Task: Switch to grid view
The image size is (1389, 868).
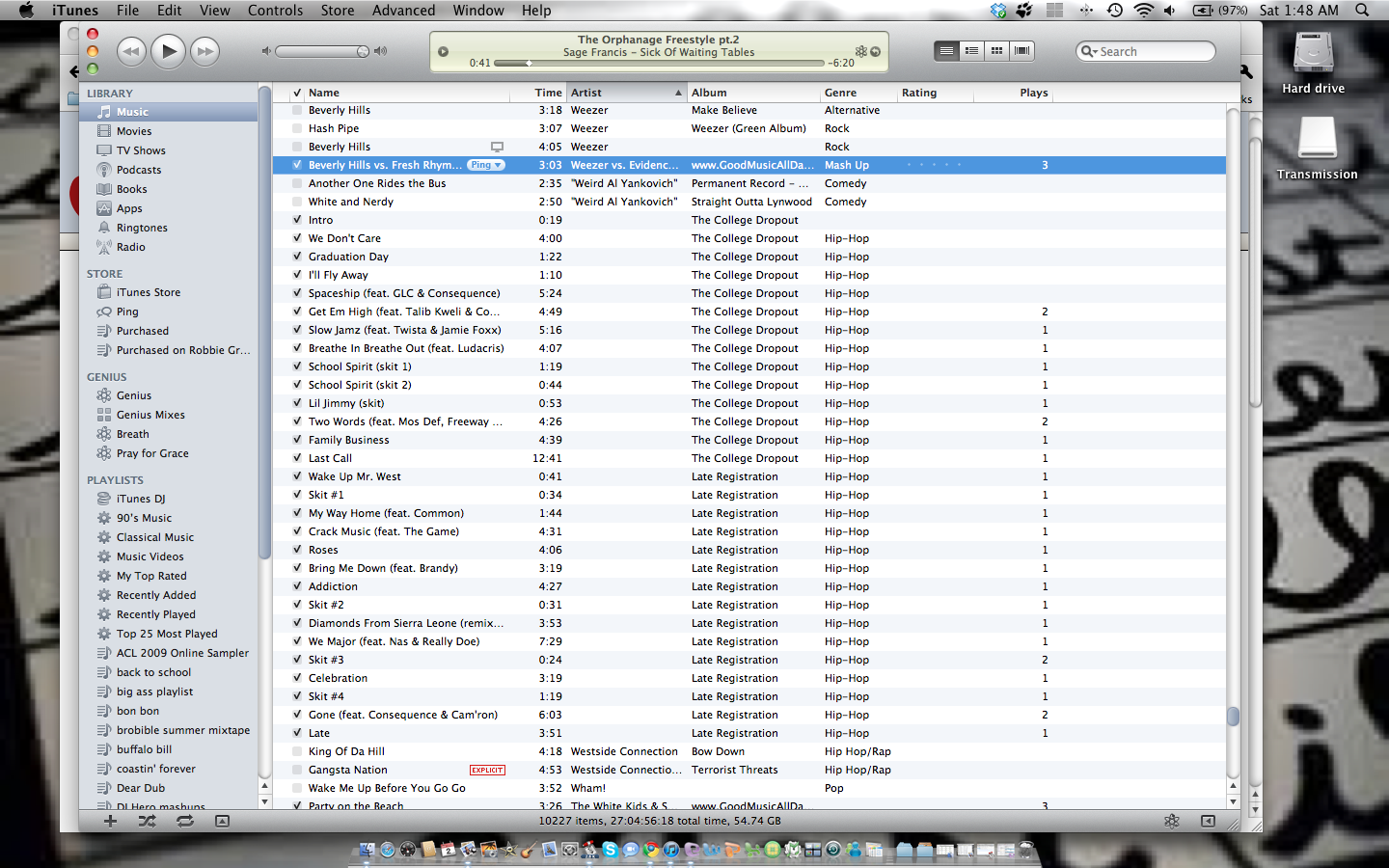Action: pos(996,50)
